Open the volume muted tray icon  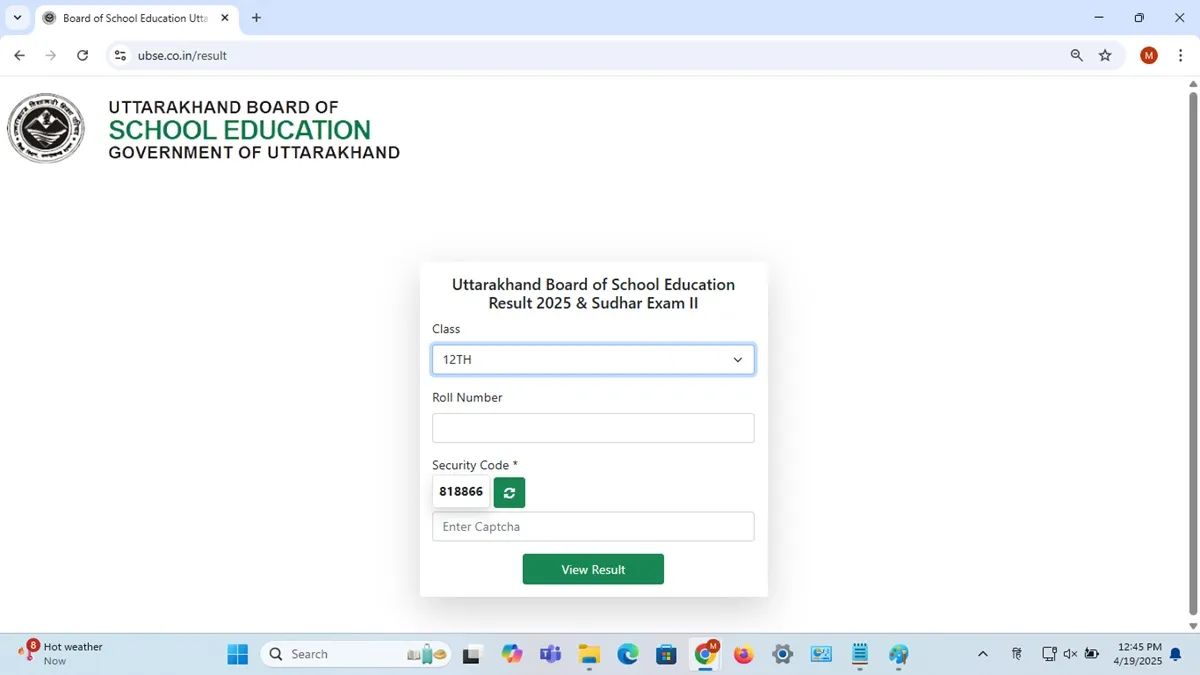[1069, 654]
